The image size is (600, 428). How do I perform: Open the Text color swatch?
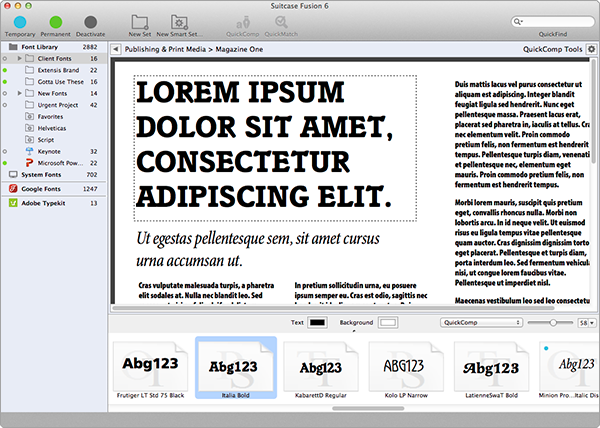(x=317, y=322)
